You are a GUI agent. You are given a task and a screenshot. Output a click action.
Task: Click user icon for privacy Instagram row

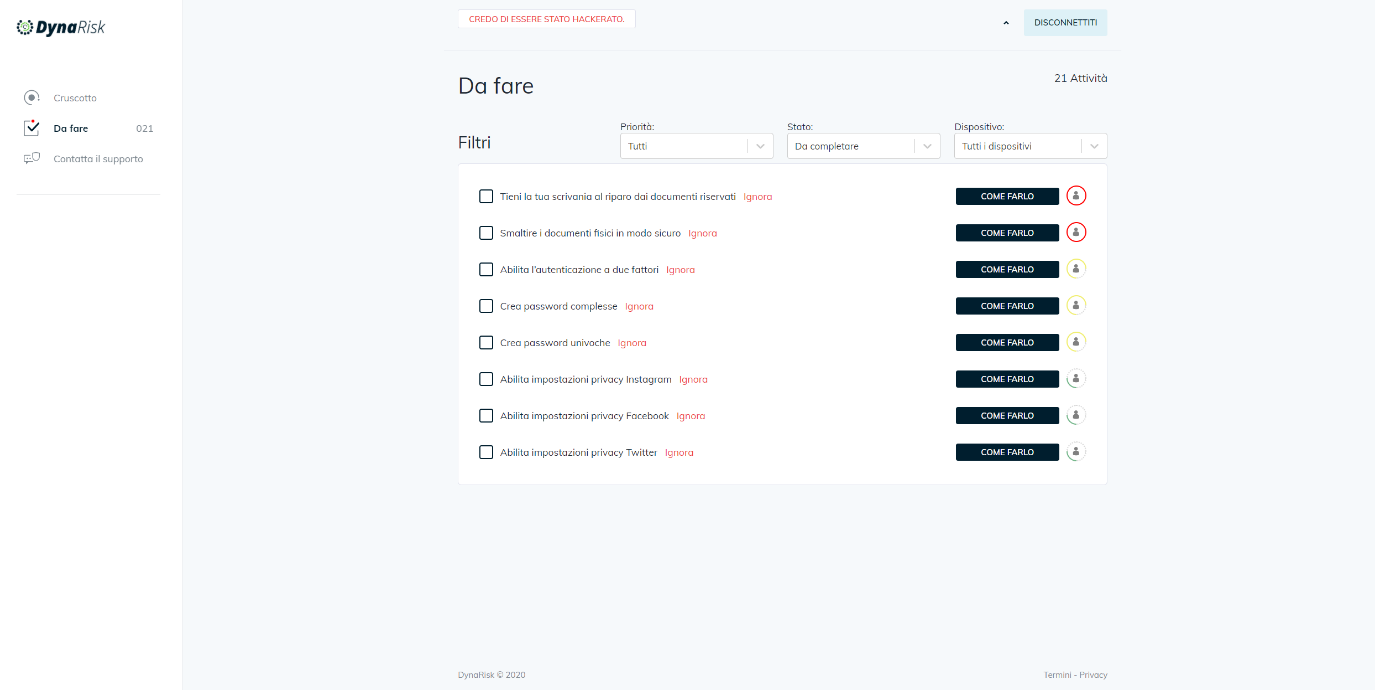coord(1076,379)
